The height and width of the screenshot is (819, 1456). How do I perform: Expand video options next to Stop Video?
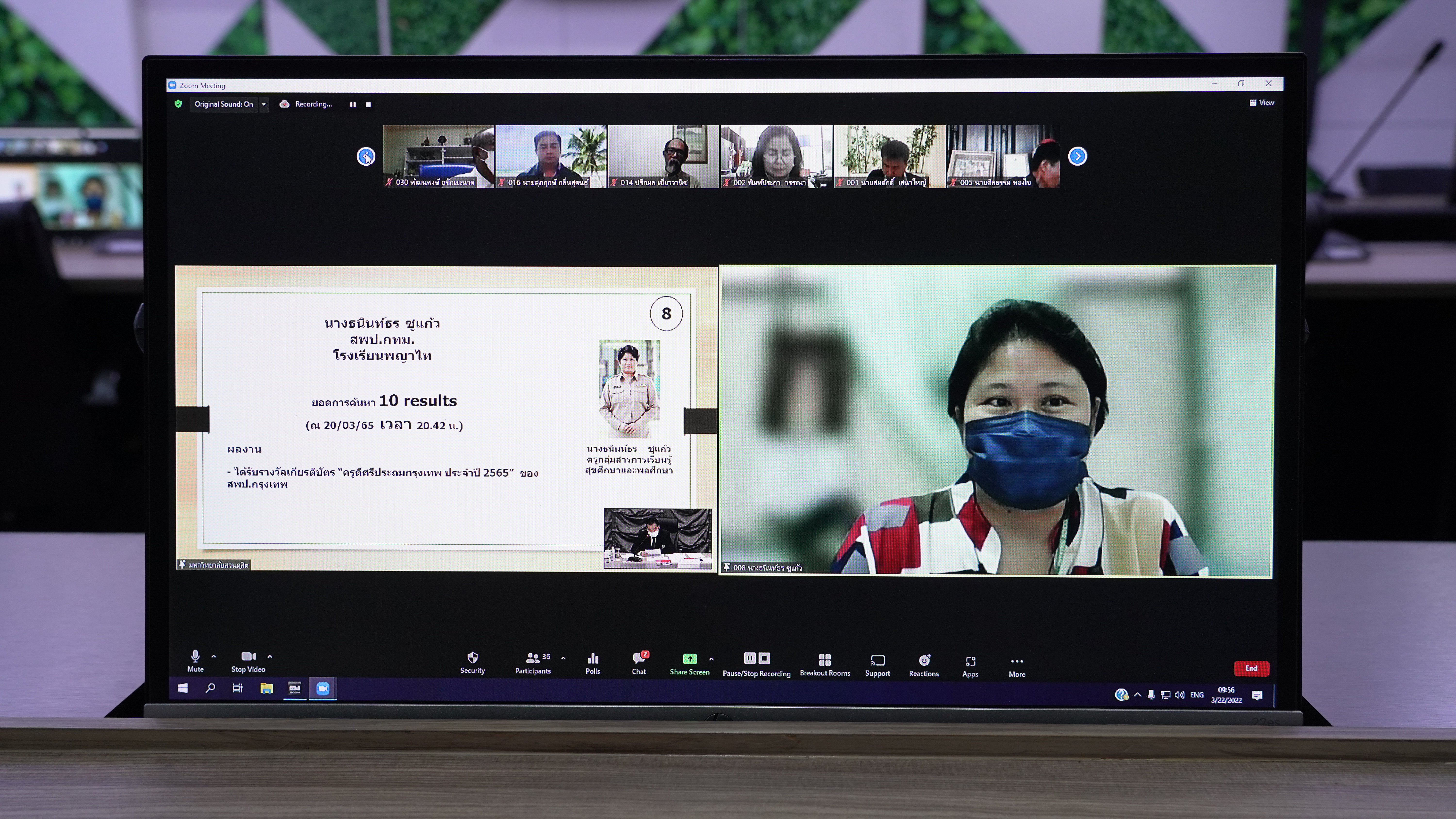pyautogui.click(x=270, y=656)
